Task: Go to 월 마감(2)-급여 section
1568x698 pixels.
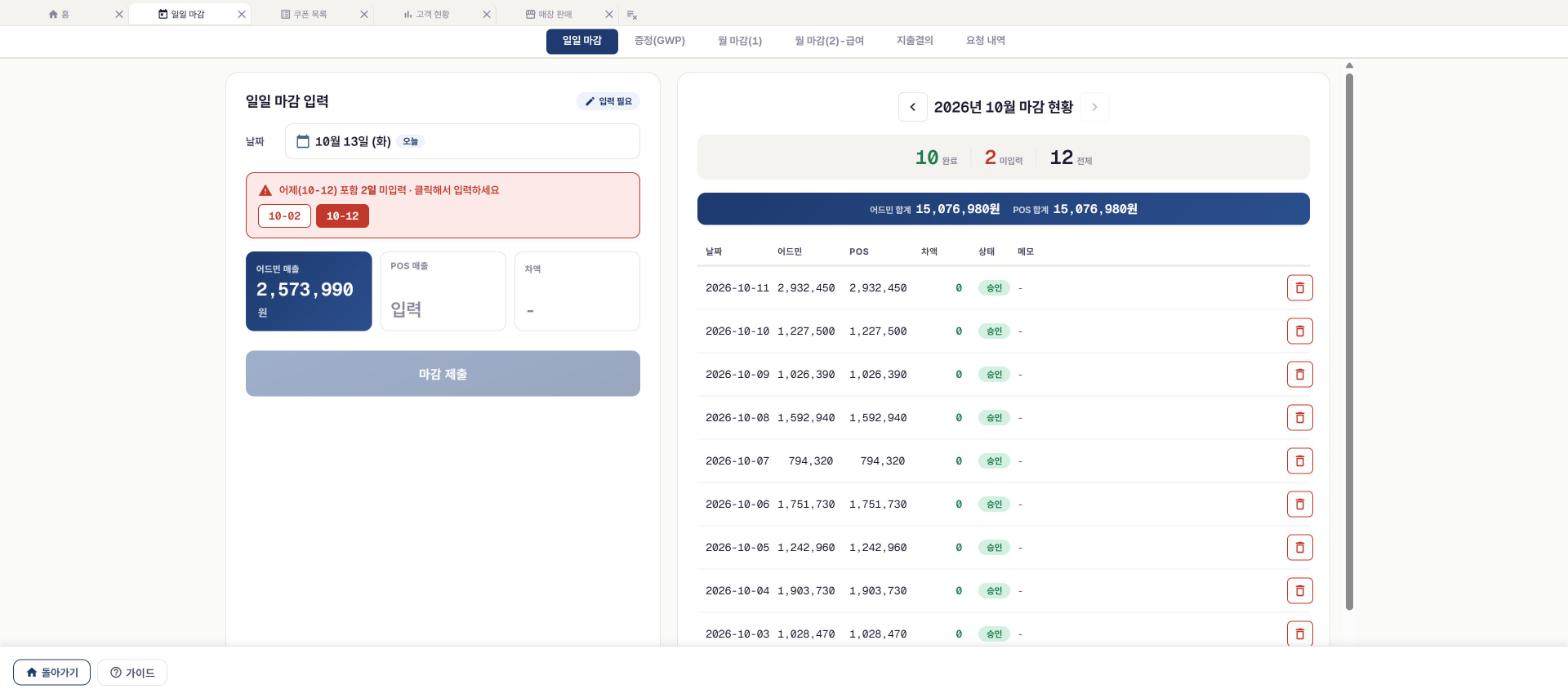Action: tap(829, 41)
